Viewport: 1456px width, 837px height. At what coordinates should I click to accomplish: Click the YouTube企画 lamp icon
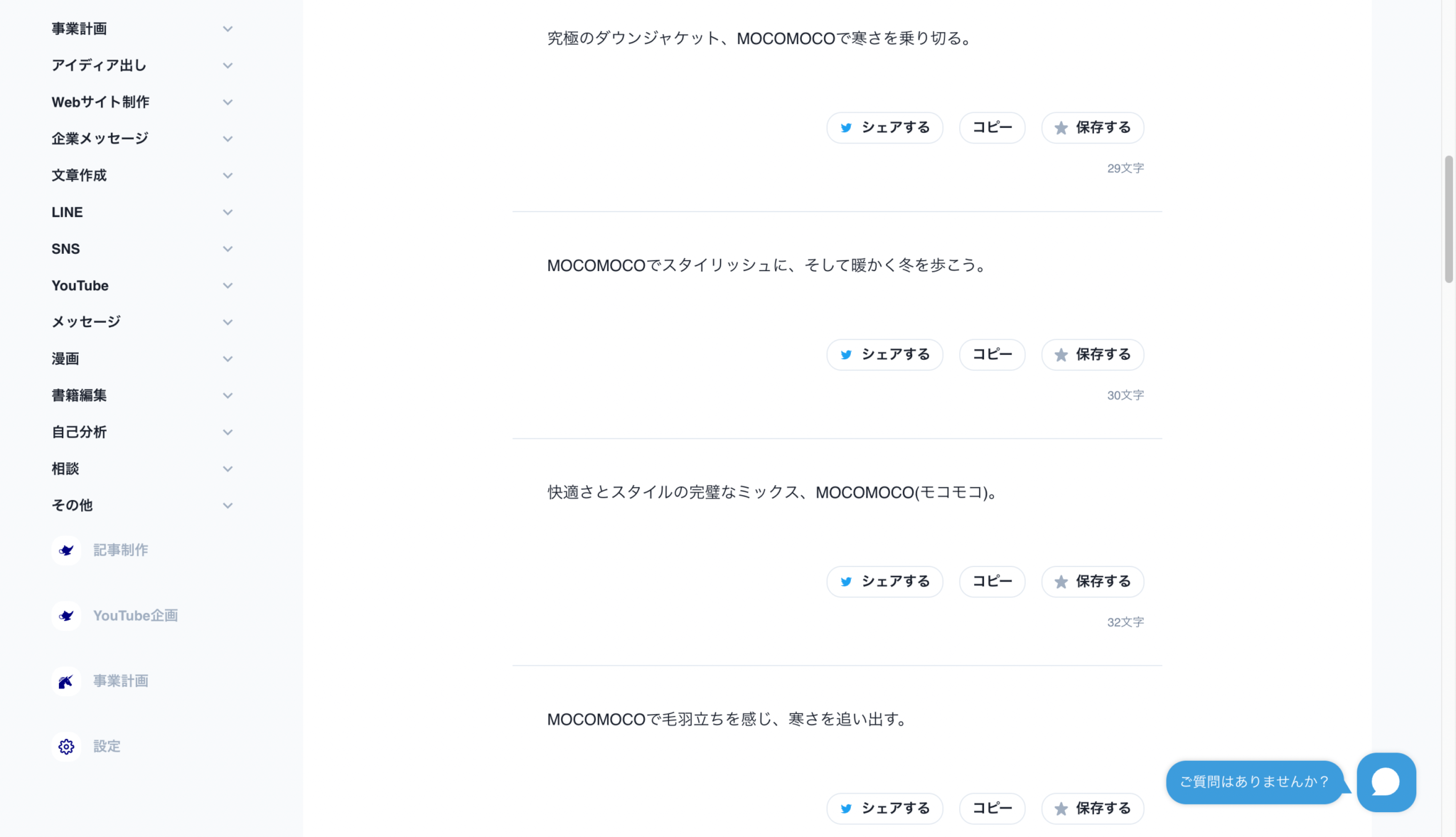66,616
